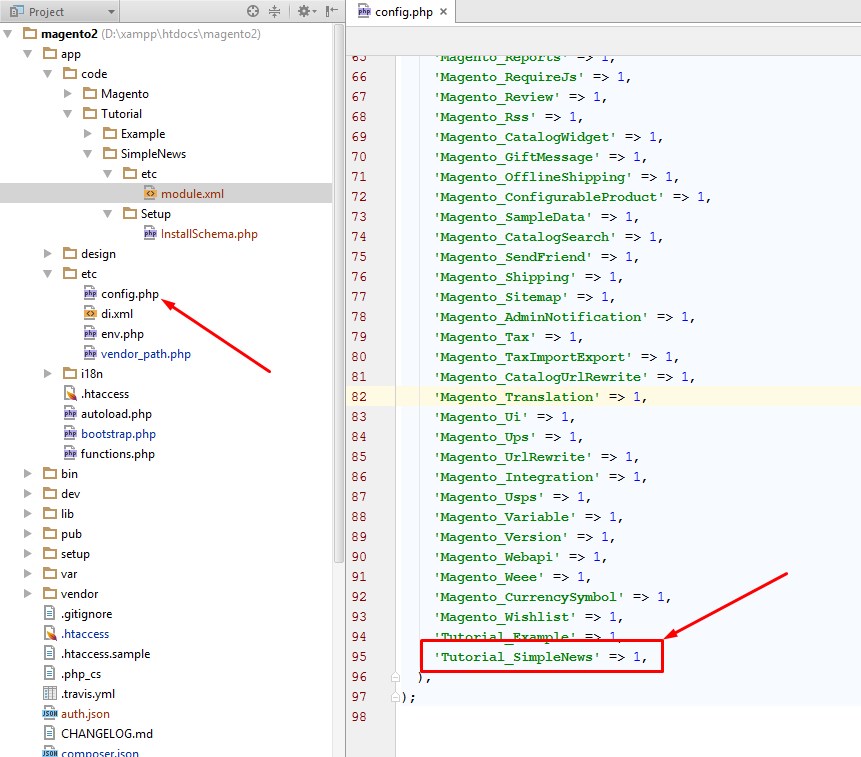This screenshot has width=861, height=757.
Task: Expand the lib folder
Action: (27, 514)
